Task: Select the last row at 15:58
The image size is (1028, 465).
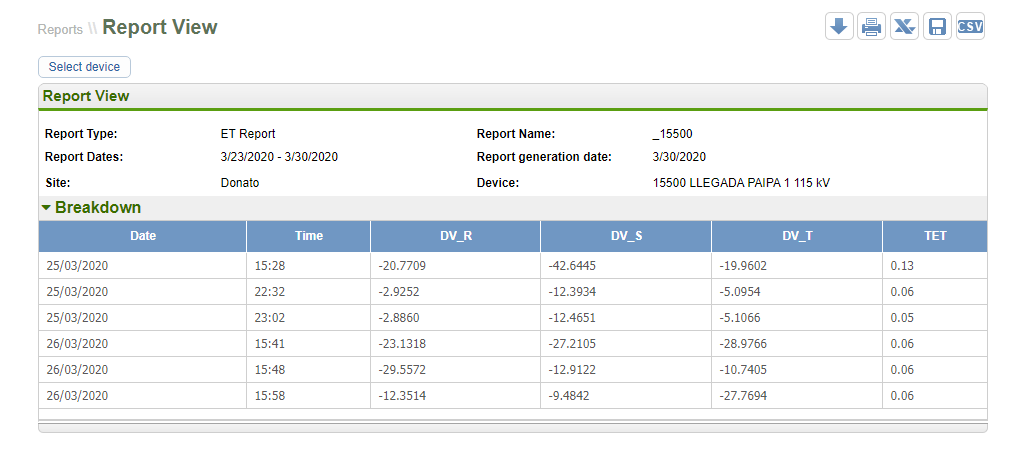Action: click(308, 395)
